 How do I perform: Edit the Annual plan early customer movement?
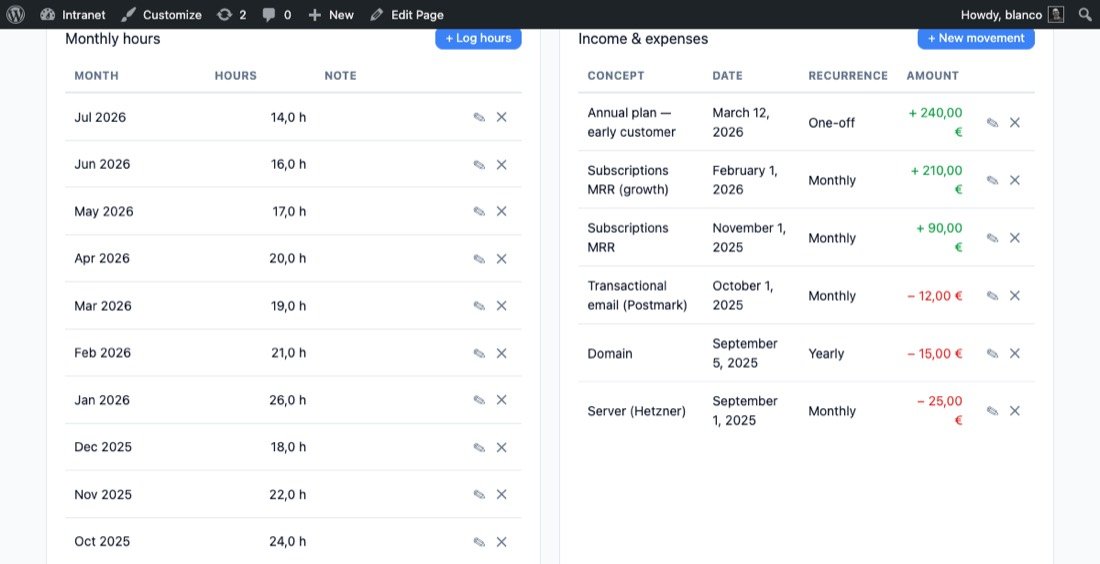pos(993,123)
